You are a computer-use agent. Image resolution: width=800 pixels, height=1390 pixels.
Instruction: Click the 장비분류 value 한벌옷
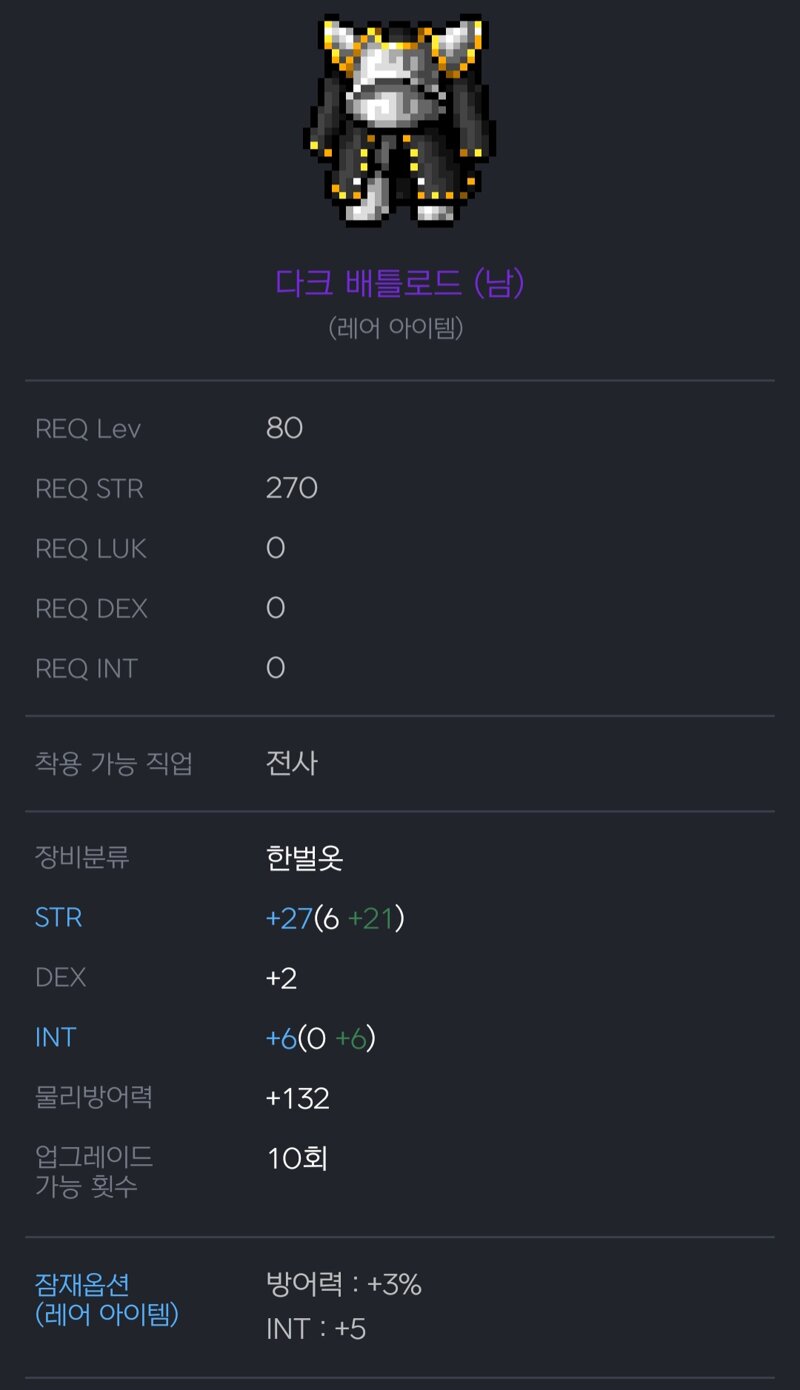coord(305,858)
